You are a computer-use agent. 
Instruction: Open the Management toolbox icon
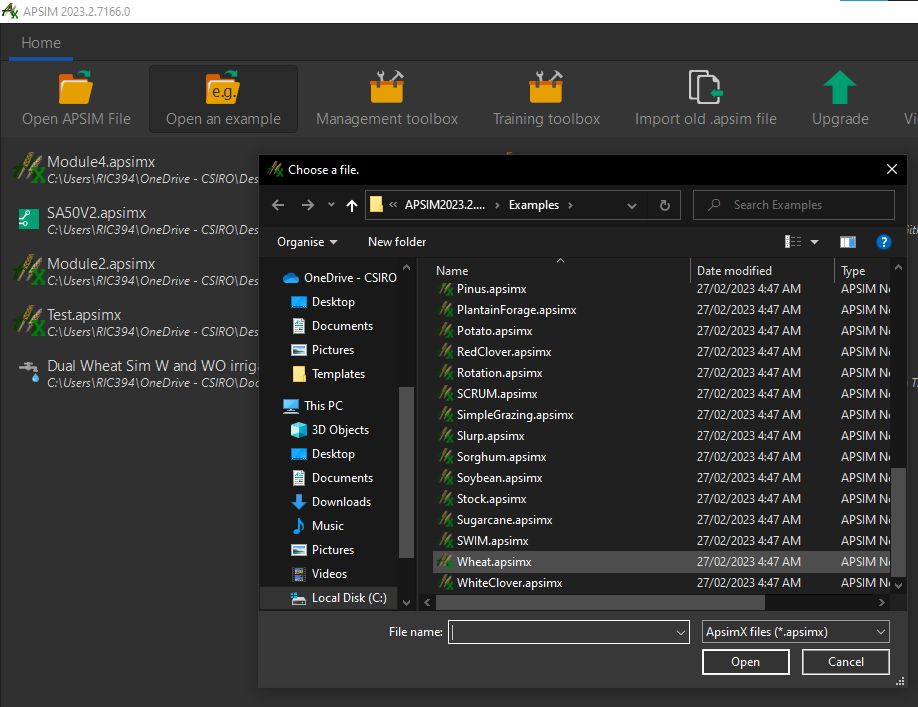(x=387, y=87)
